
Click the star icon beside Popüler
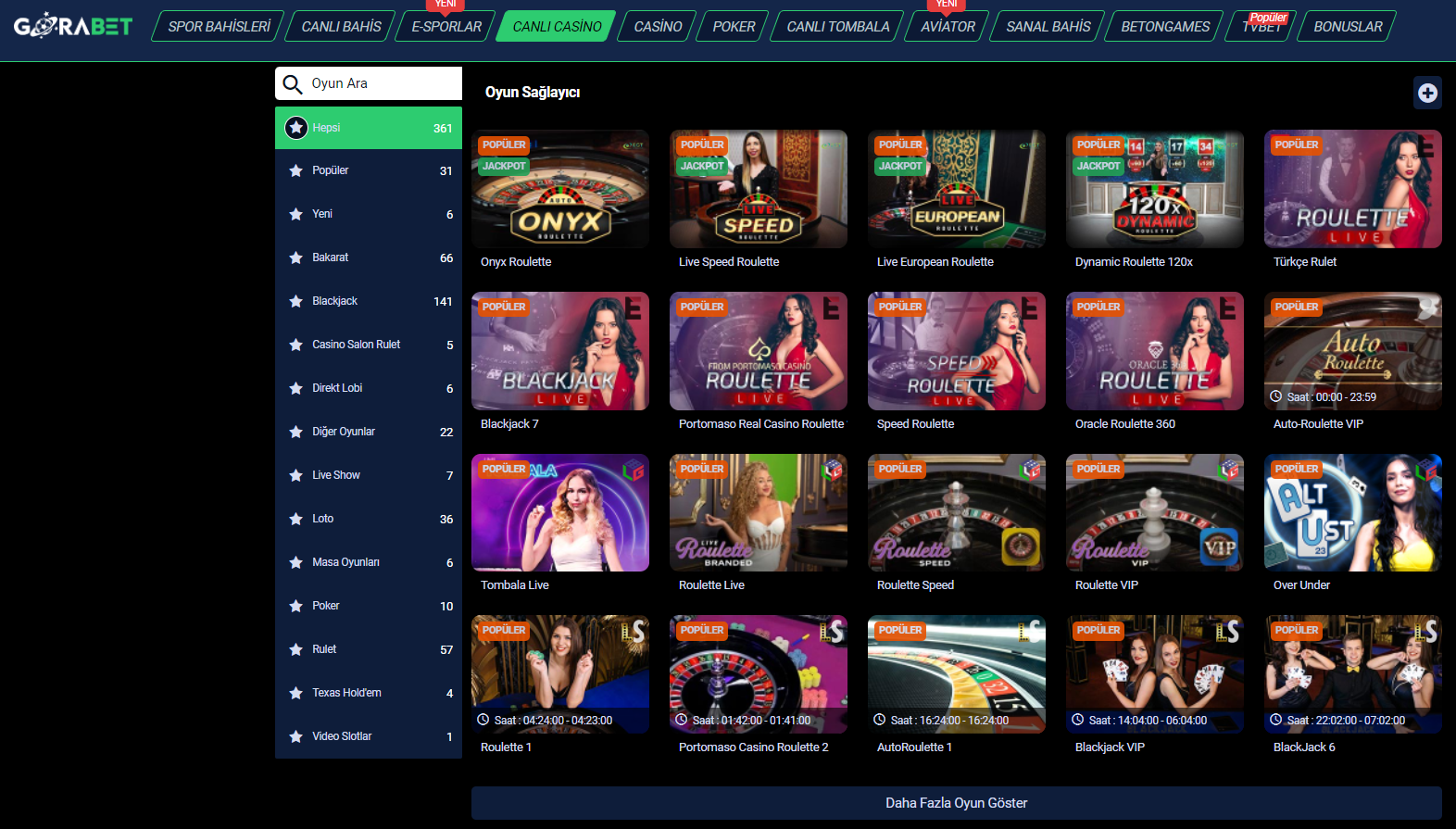pos(295,170)
